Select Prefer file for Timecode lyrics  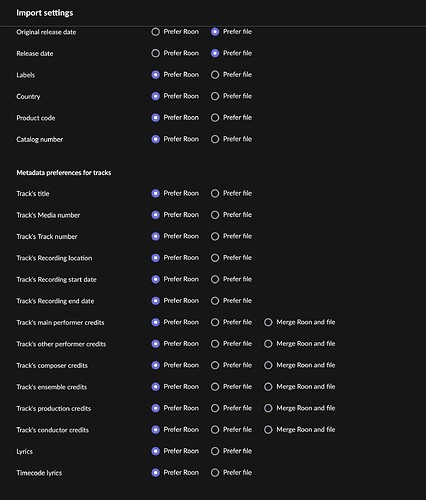(215, 473)
